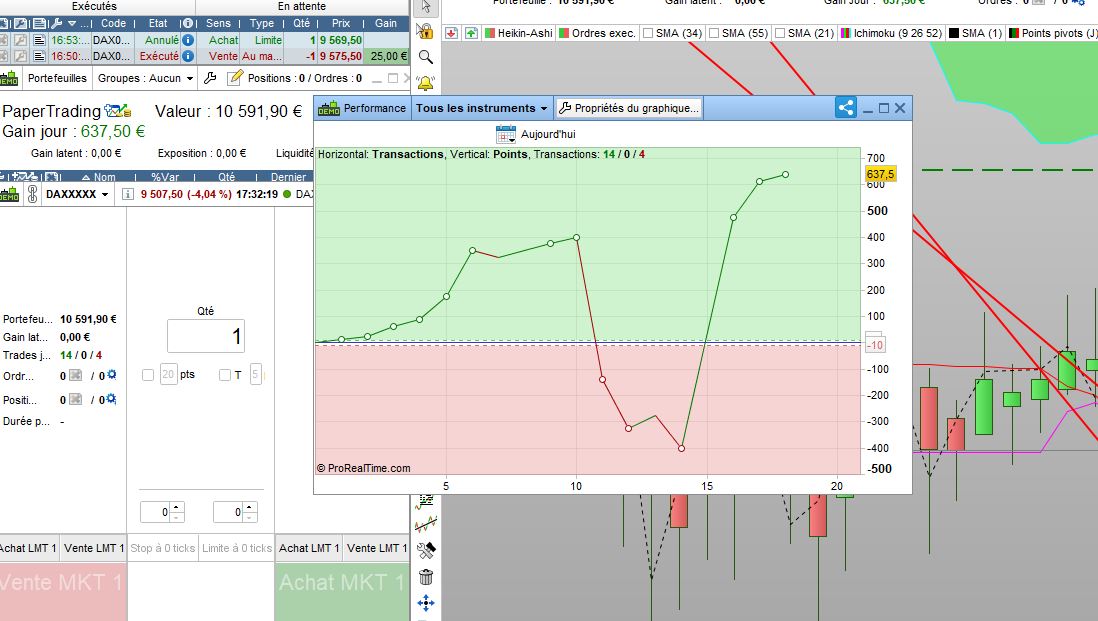Click the gear icon in Positi... row

[111, 399]
